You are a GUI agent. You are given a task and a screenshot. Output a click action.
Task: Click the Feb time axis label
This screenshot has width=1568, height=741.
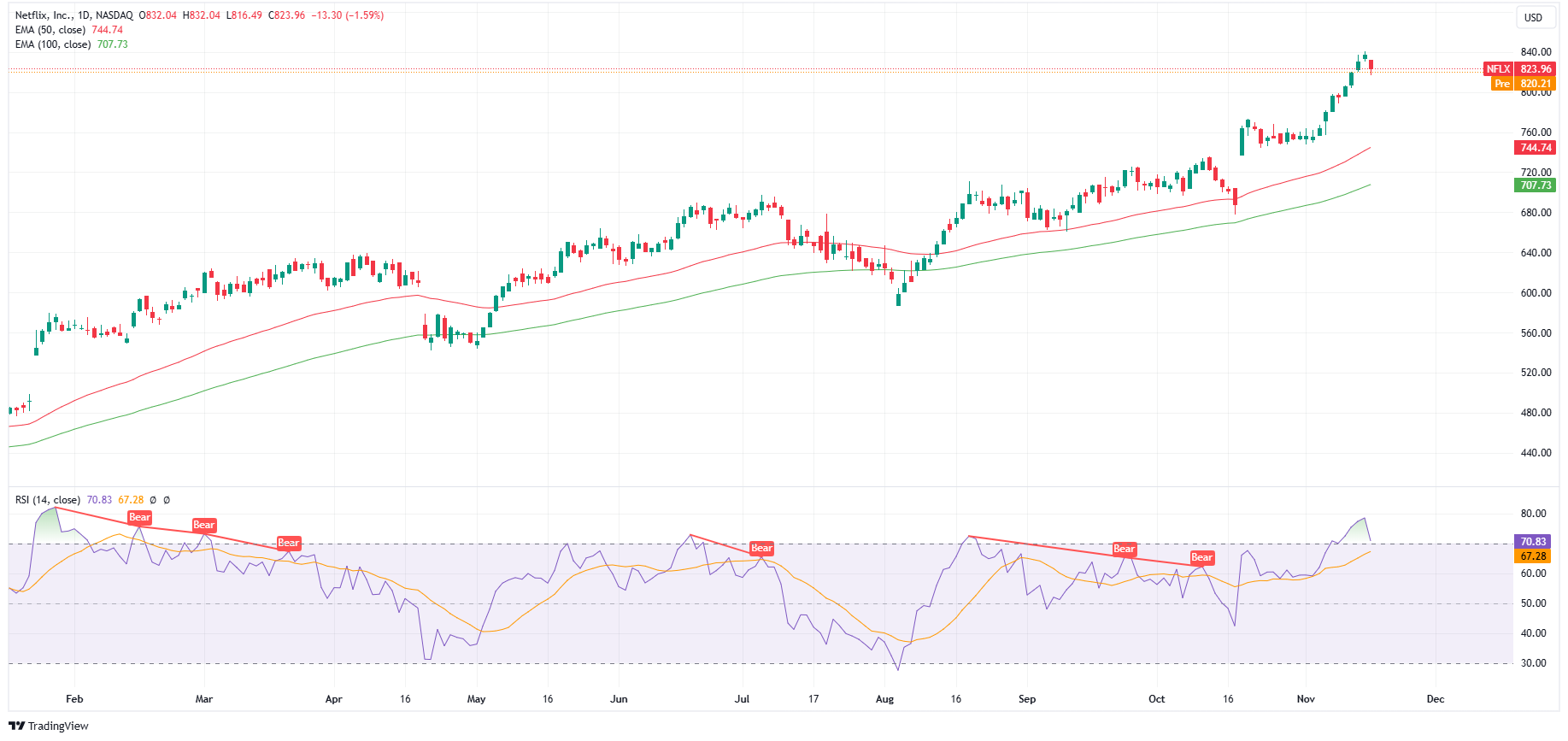click(x=75, y=699)
